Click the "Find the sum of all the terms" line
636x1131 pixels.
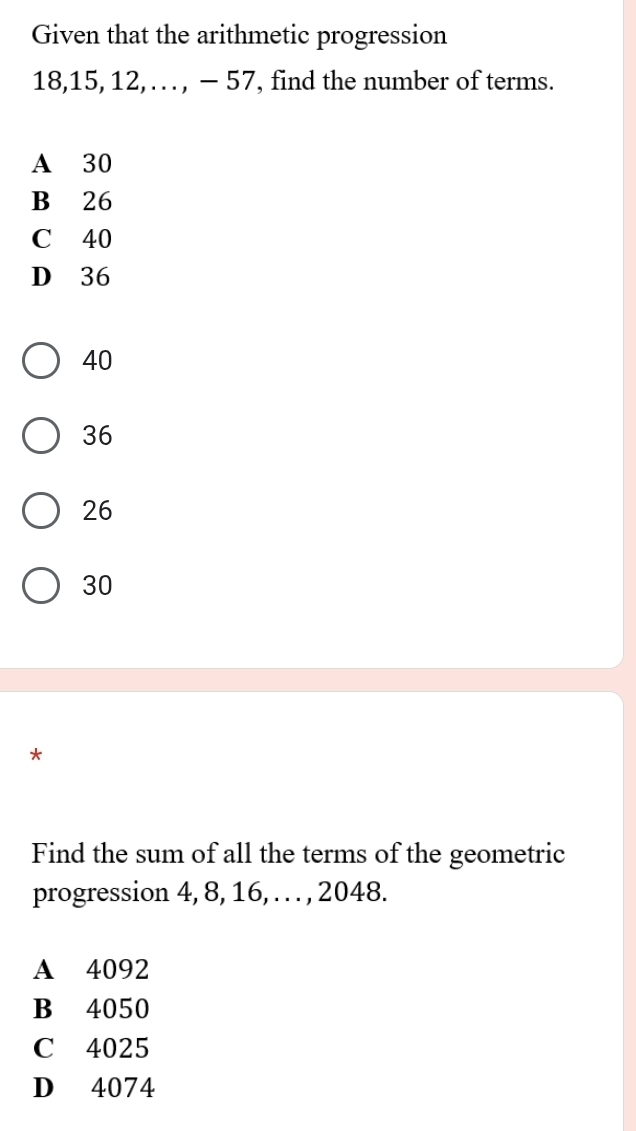(x=298, y=855)
